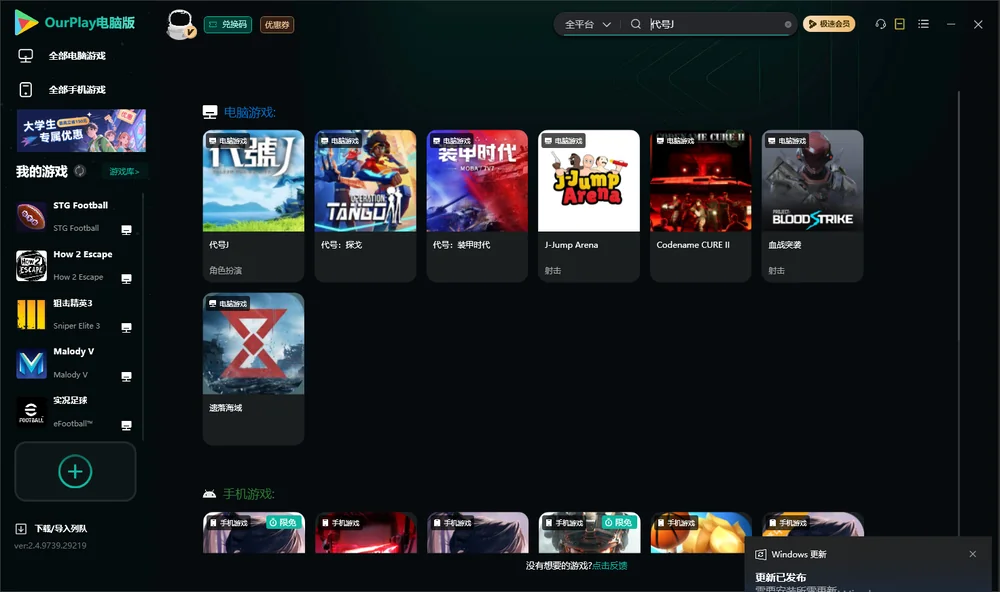Open the Blood Strike game card
Viewport: 1000px width, 592px height.
tap(812, 206)
